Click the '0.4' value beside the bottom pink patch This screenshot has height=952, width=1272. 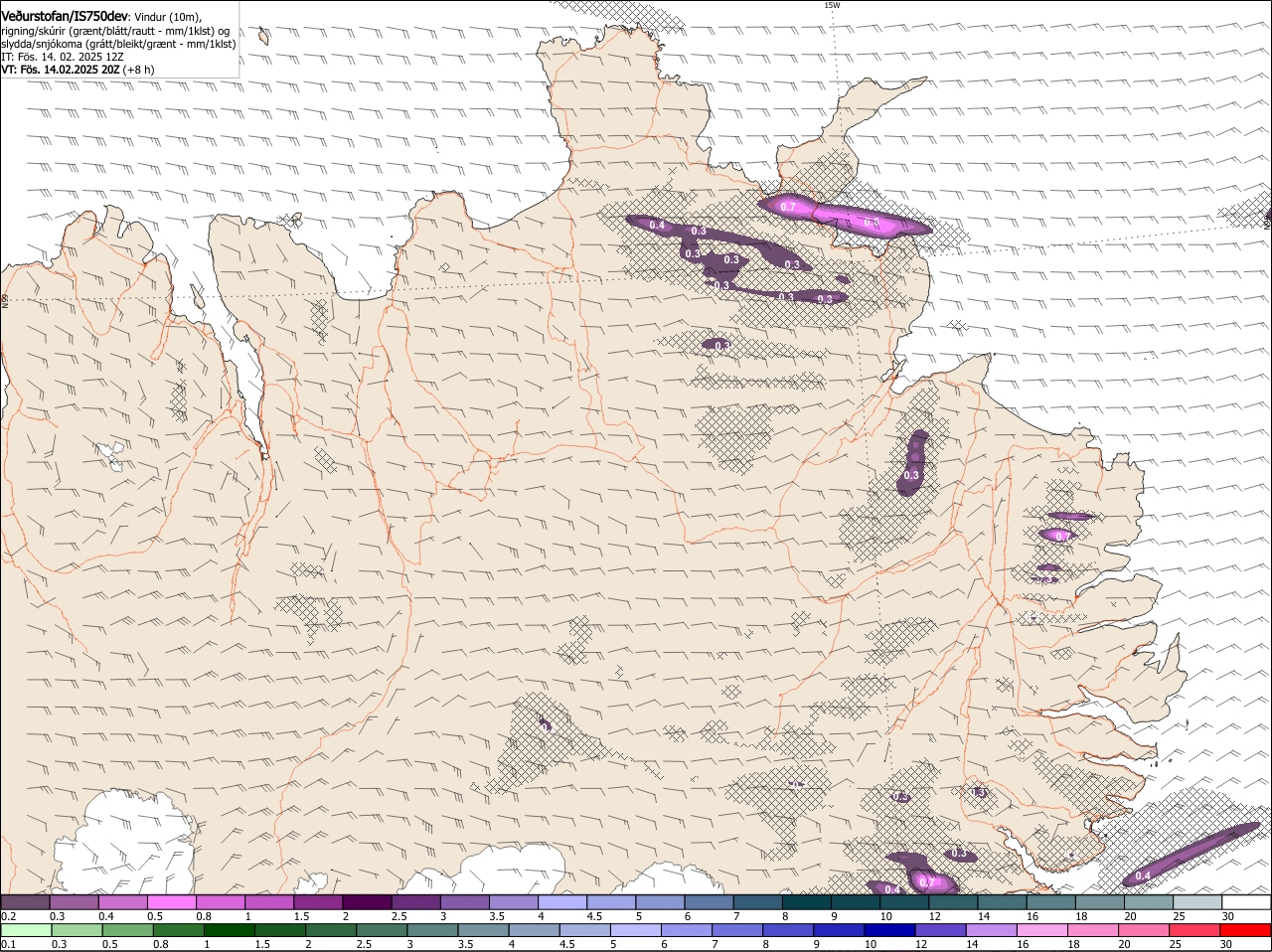(891, 888)
